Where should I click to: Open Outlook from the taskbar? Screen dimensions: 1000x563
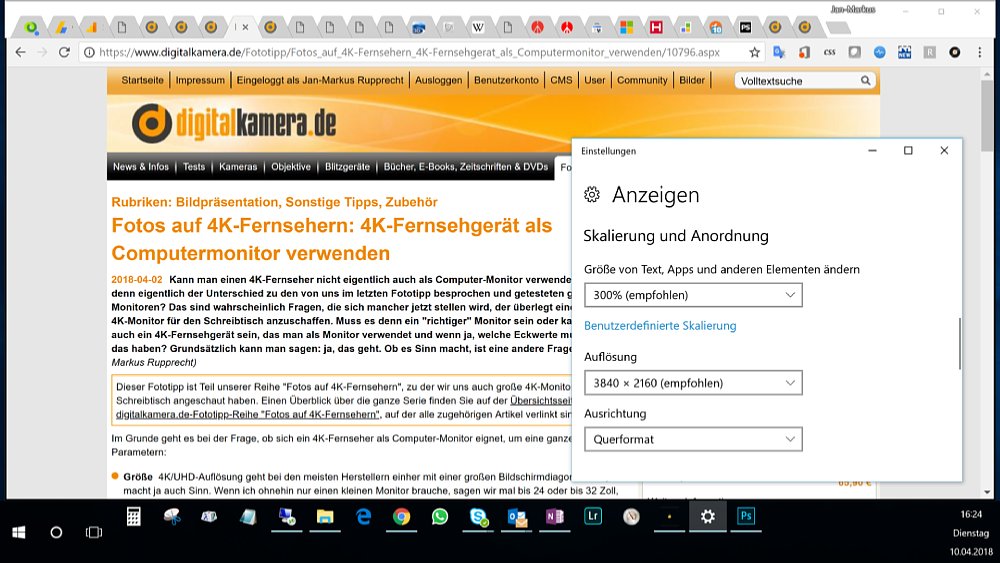[x=517, y=516]
